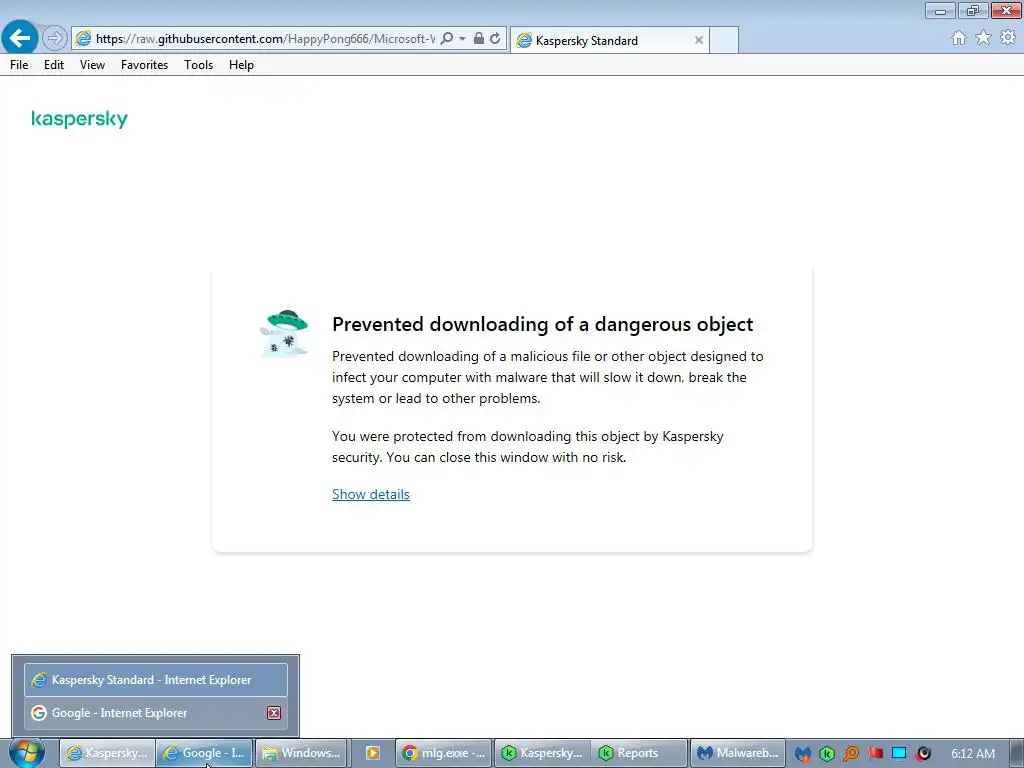1024x768 pixels.
Task: Click the heading Prevented downloading of a dangerous object
Action: coord(542,324)
